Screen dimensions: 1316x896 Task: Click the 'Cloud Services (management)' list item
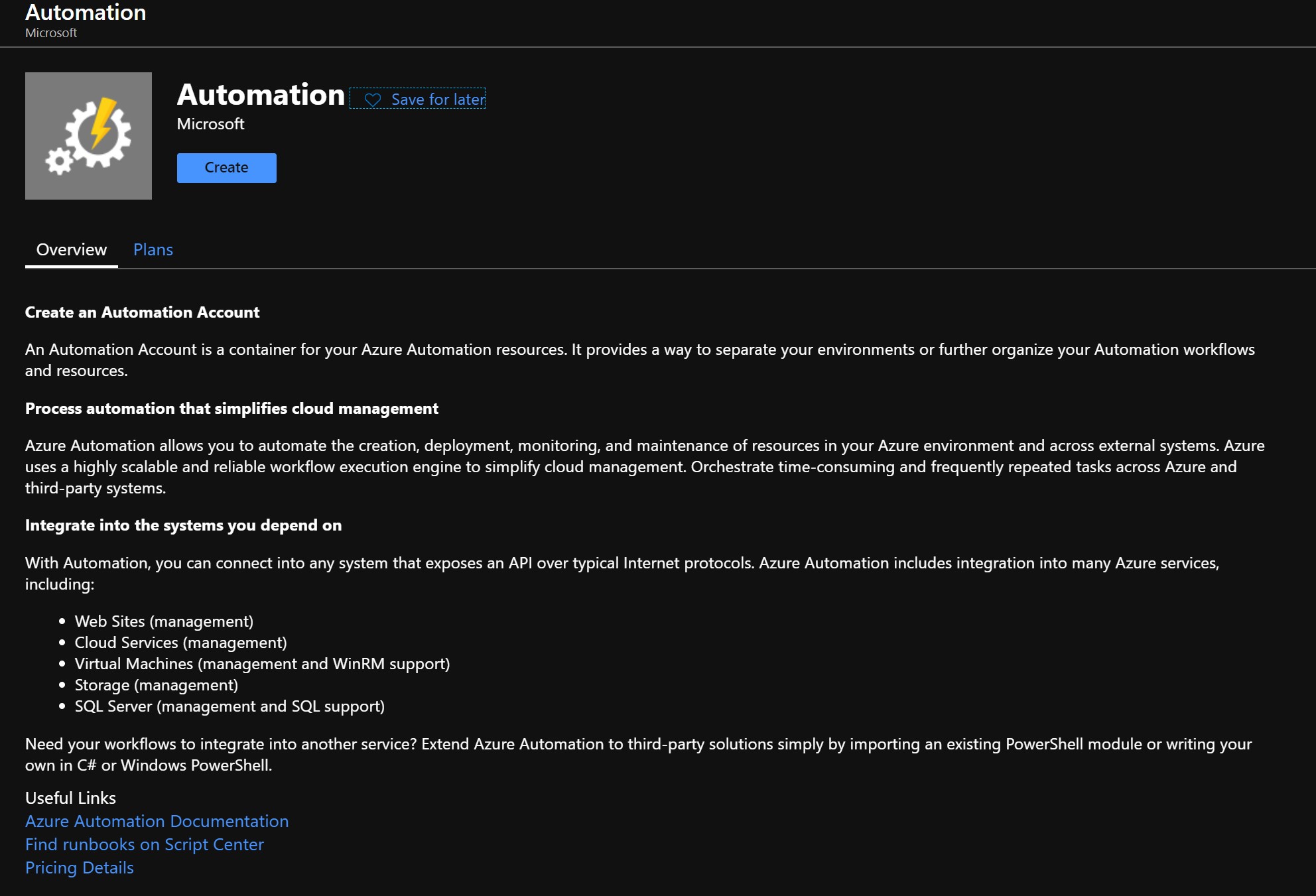181,643
